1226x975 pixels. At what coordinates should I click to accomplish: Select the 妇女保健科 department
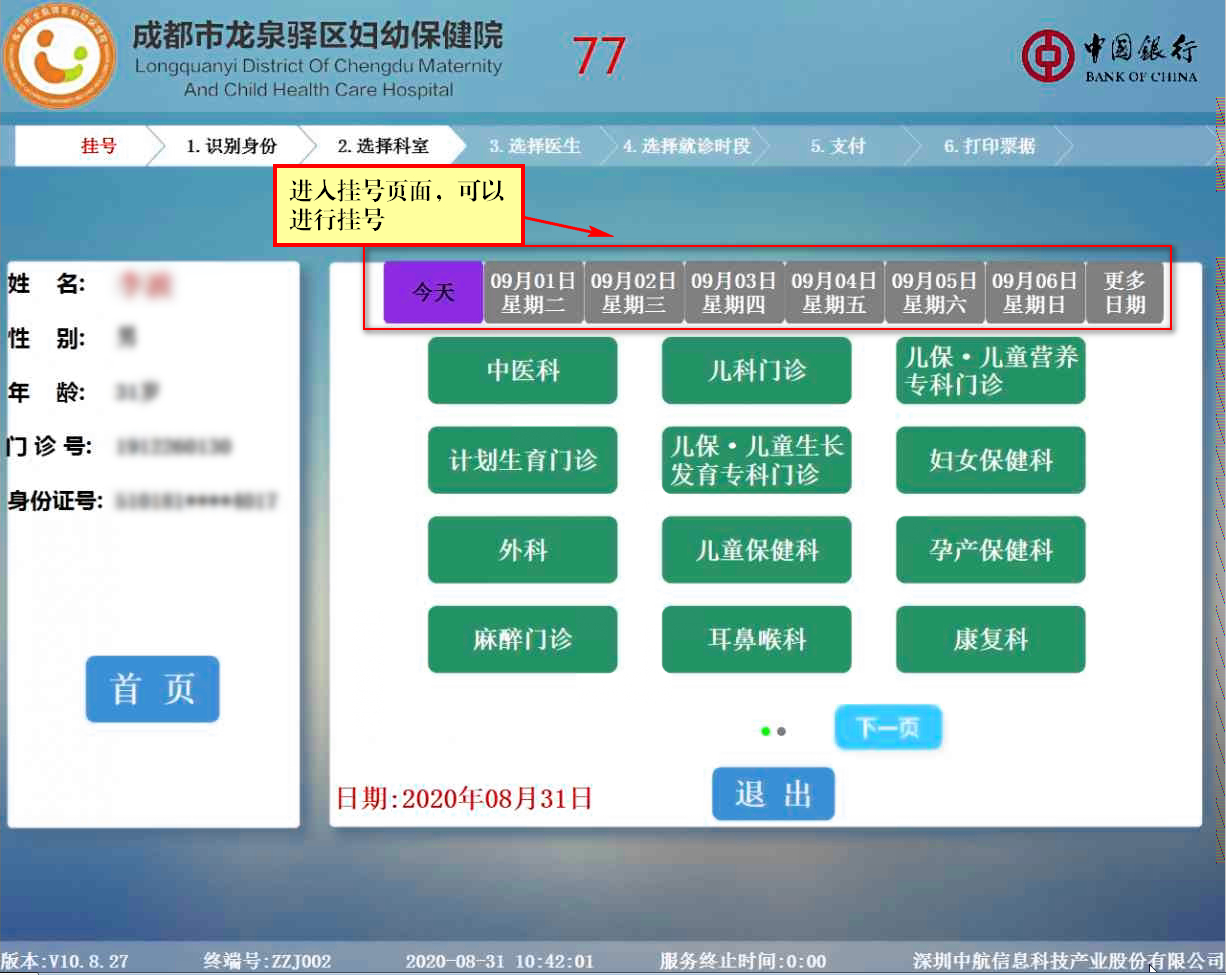point(990,460)
